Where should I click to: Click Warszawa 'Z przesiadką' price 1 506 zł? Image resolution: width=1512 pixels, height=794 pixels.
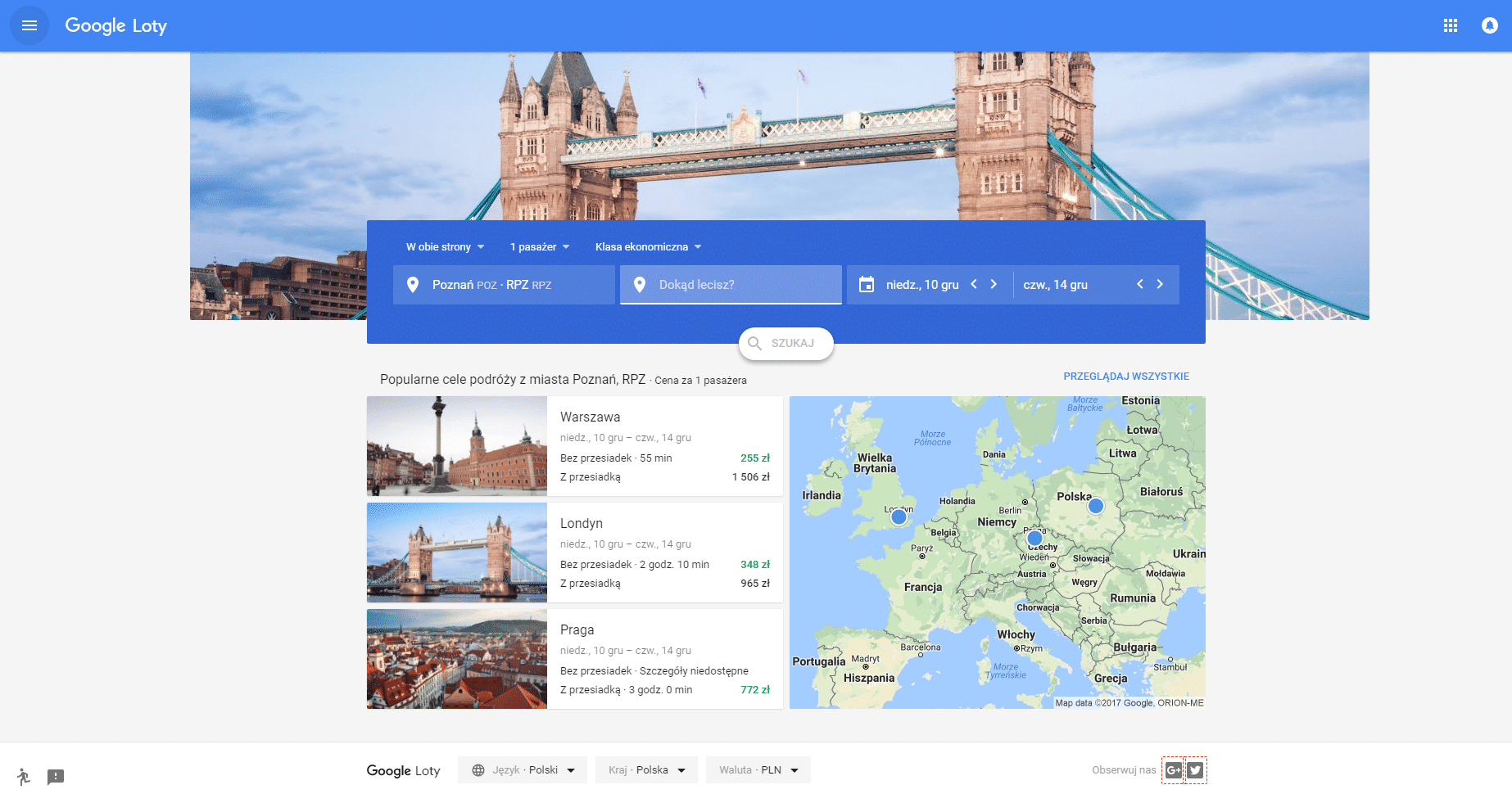click(x=751, y=477)
